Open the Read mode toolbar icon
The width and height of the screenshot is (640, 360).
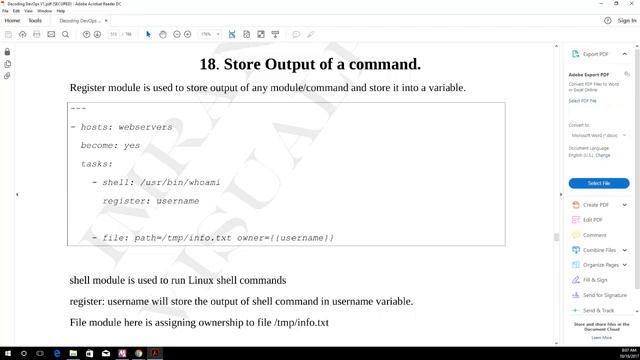[276, 35]
